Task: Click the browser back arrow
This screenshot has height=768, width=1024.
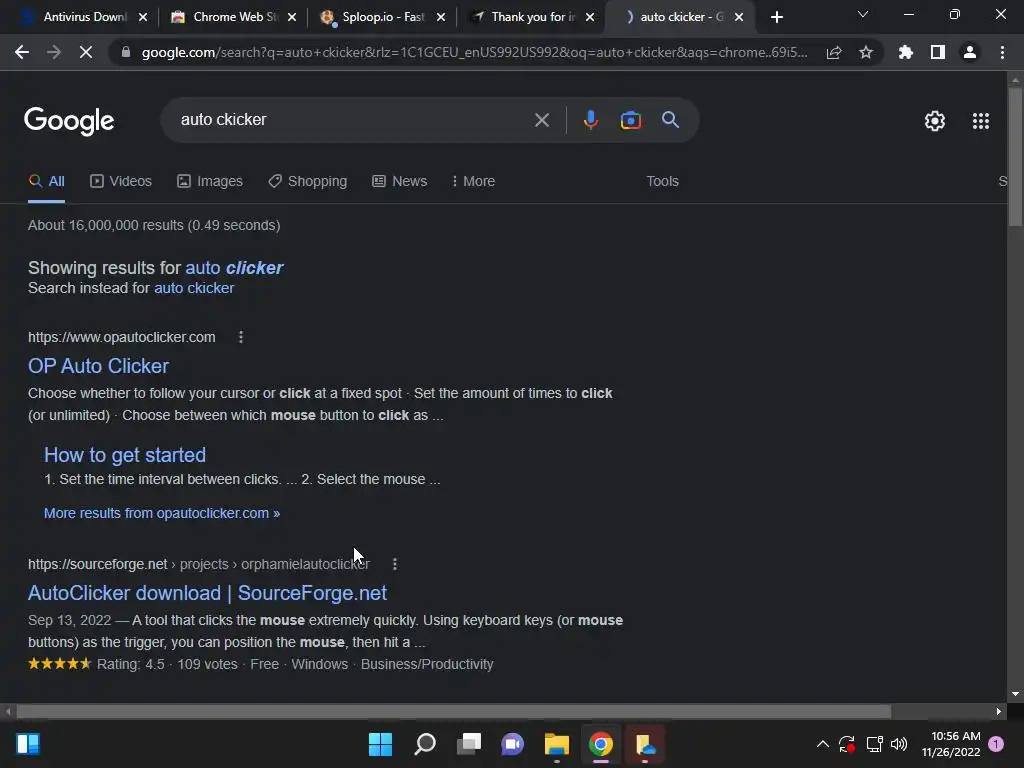Action: pyautogui.click(x=22, y=52)
